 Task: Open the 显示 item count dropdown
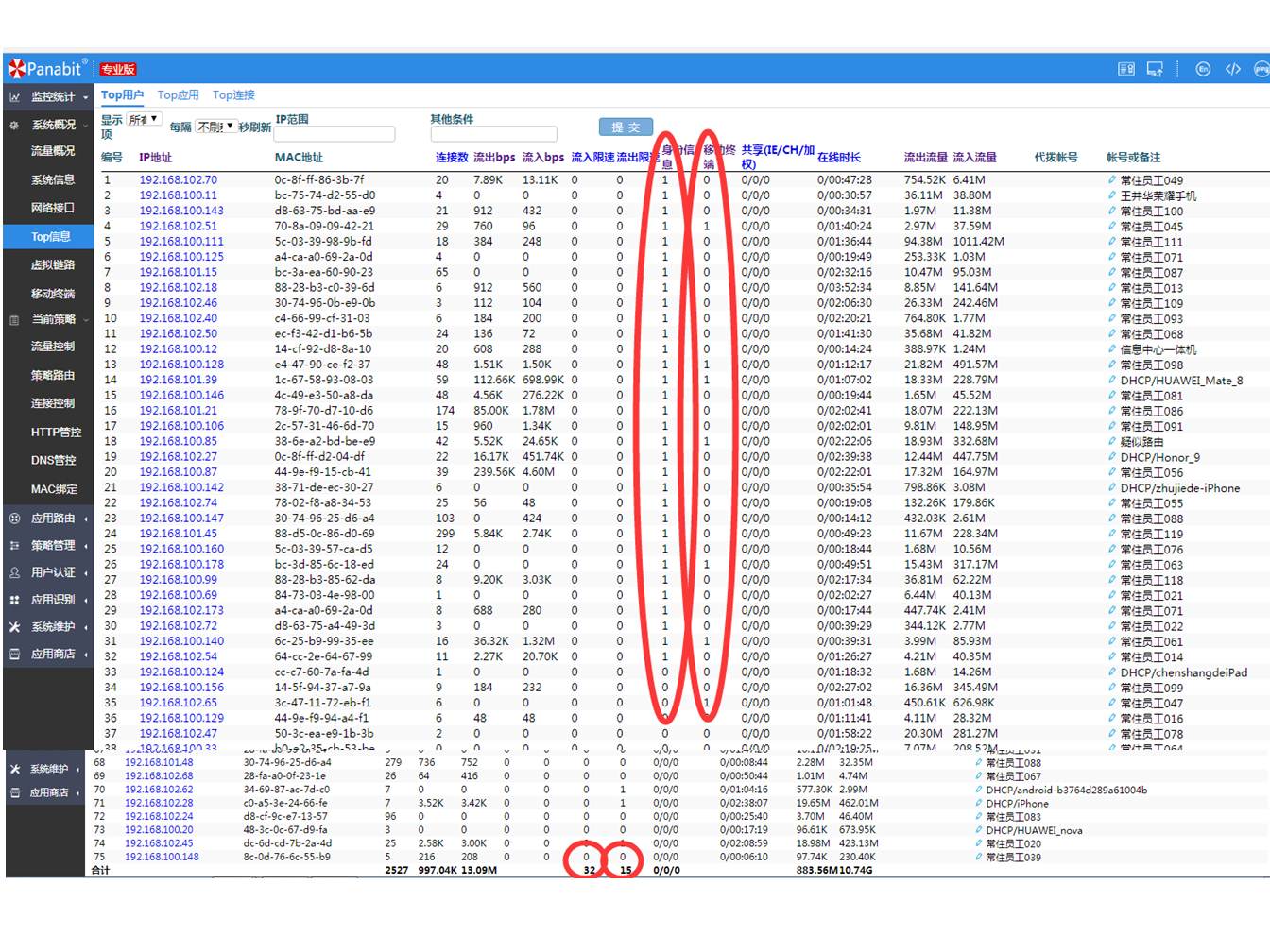tap(145, 120)
